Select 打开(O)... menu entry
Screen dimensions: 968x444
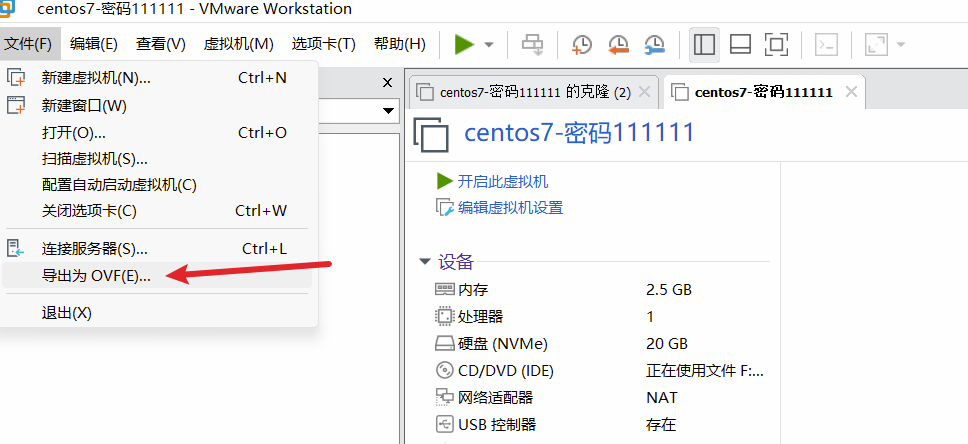tap(157, 133)
